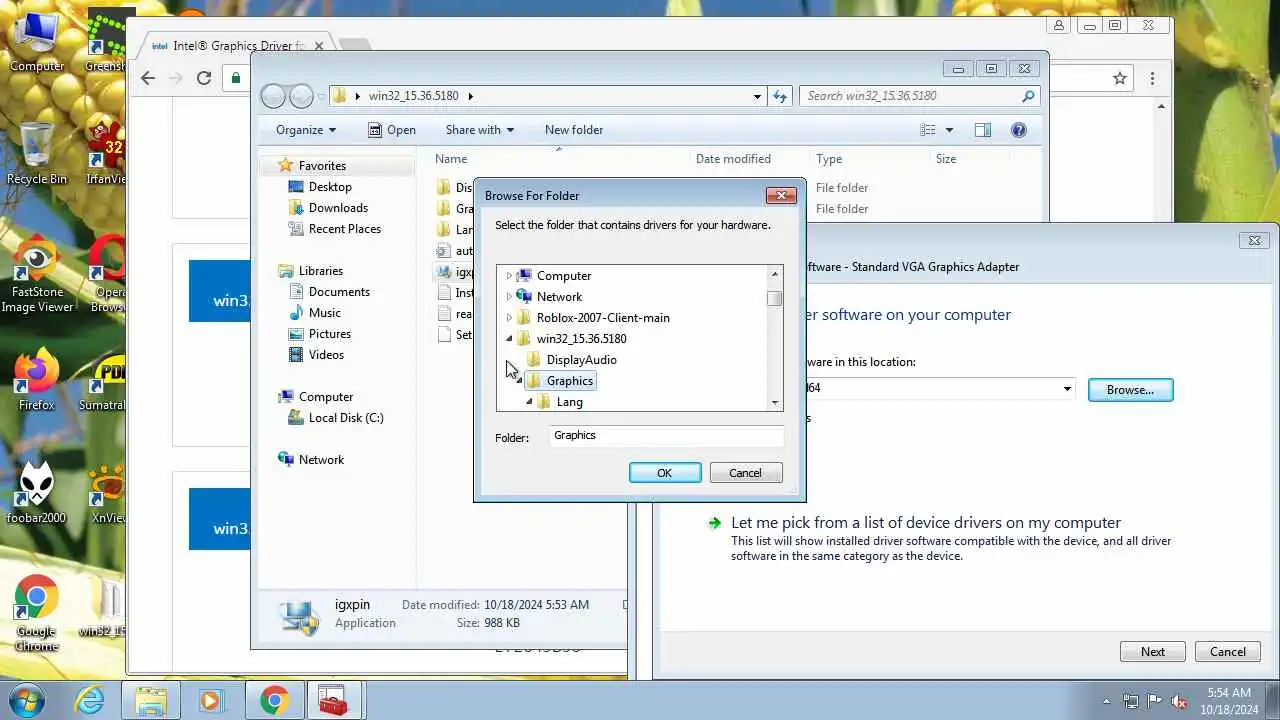Open the change view dropdown arrow
Viewport: 1280px width, 720px height.
coord(949,130)
